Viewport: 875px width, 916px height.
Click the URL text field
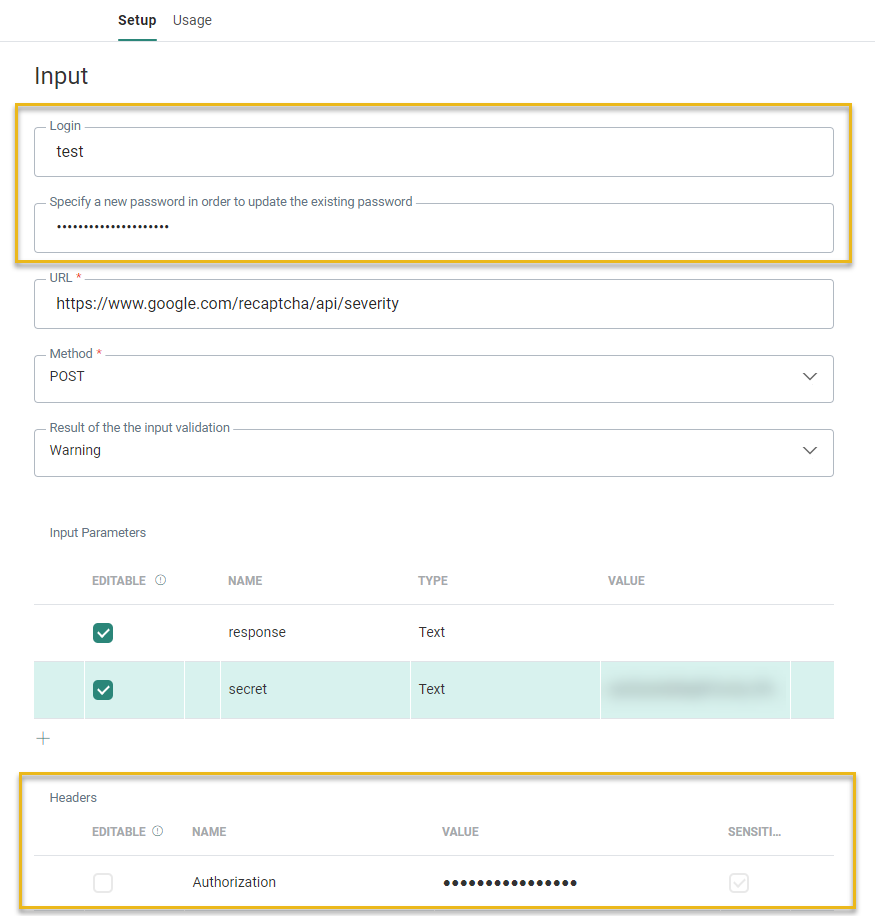(433, 304)
